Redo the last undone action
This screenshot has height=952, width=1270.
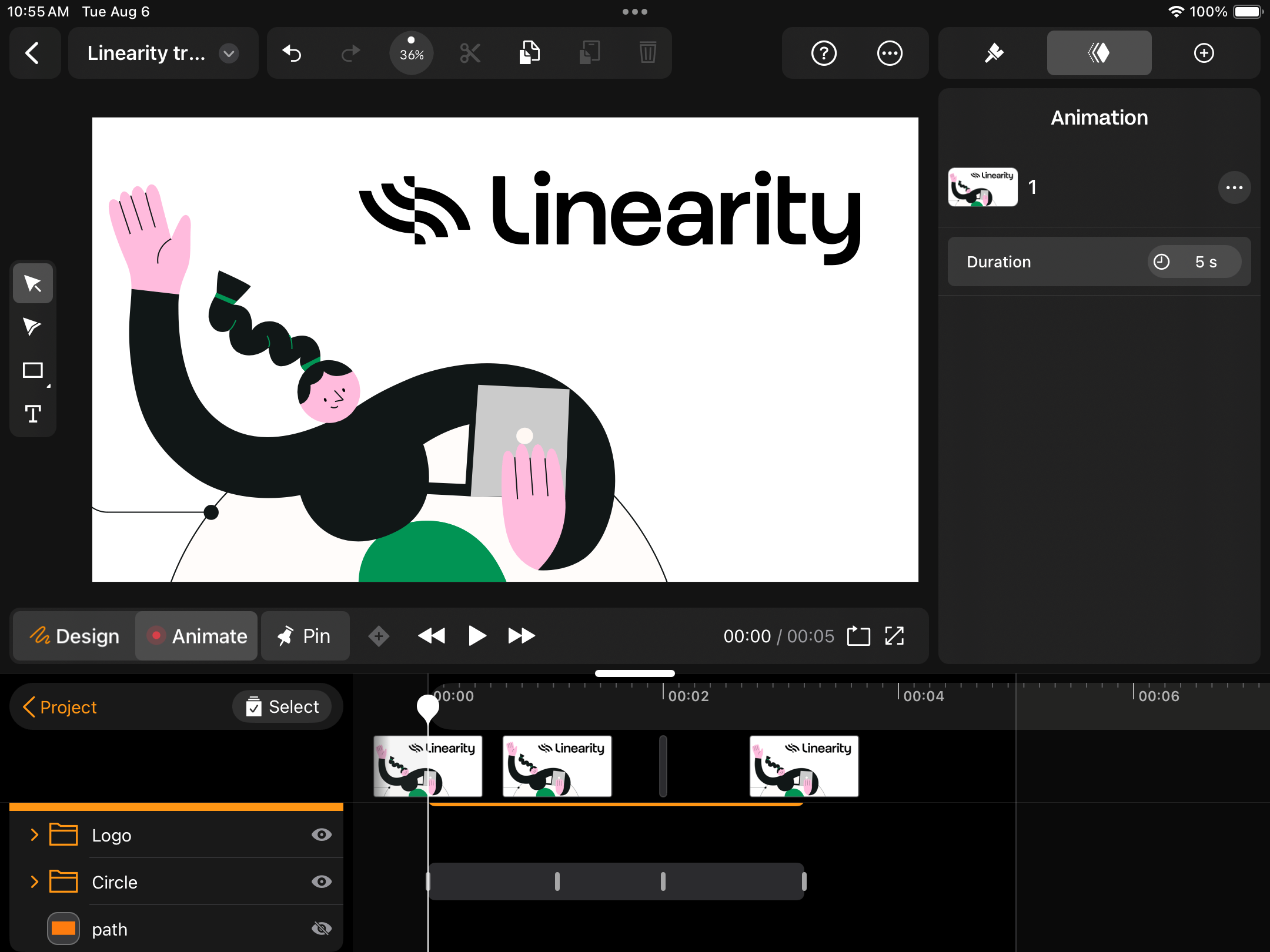351,53
